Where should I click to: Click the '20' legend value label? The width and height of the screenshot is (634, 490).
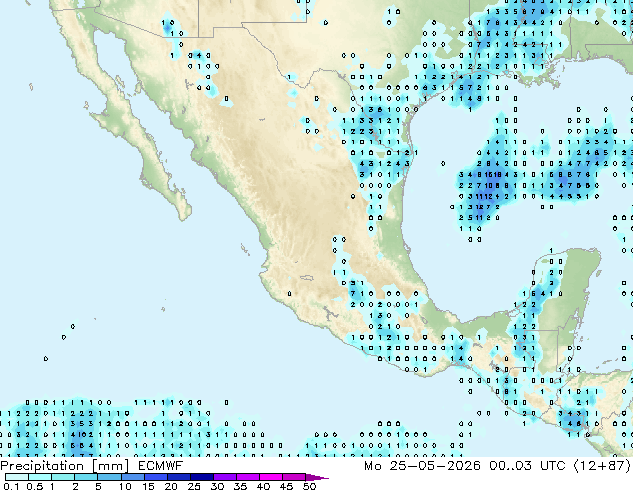pyautogui.click(x=171, y=486)
